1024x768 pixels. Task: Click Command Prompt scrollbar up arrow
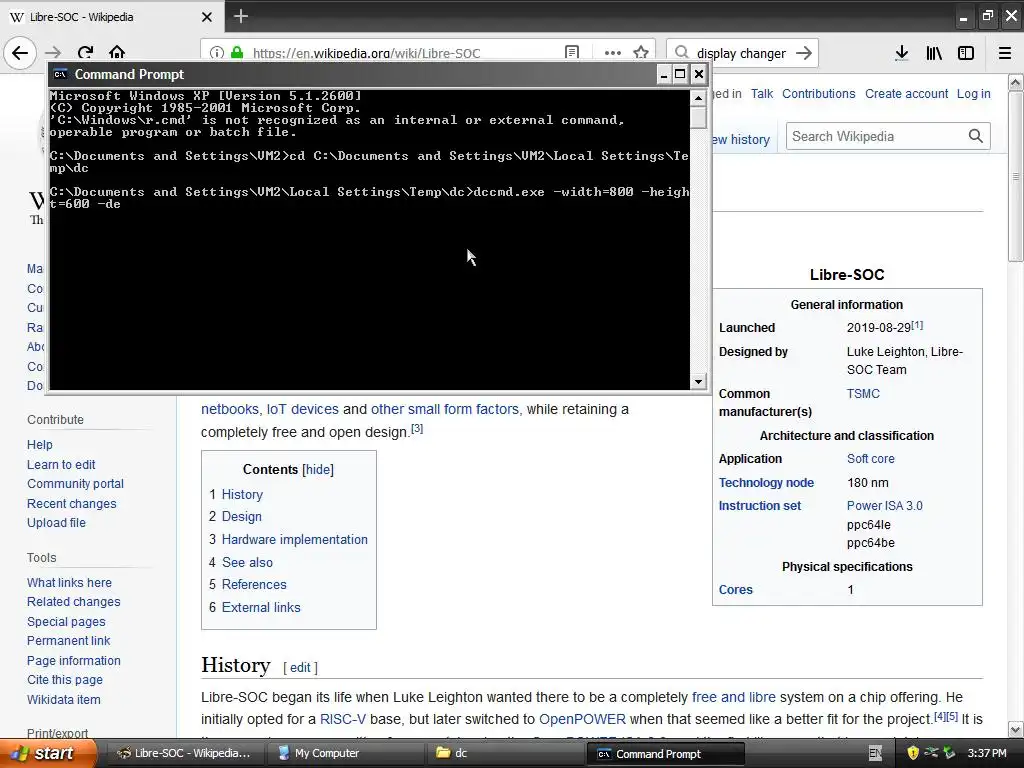(x=698, y=98)
